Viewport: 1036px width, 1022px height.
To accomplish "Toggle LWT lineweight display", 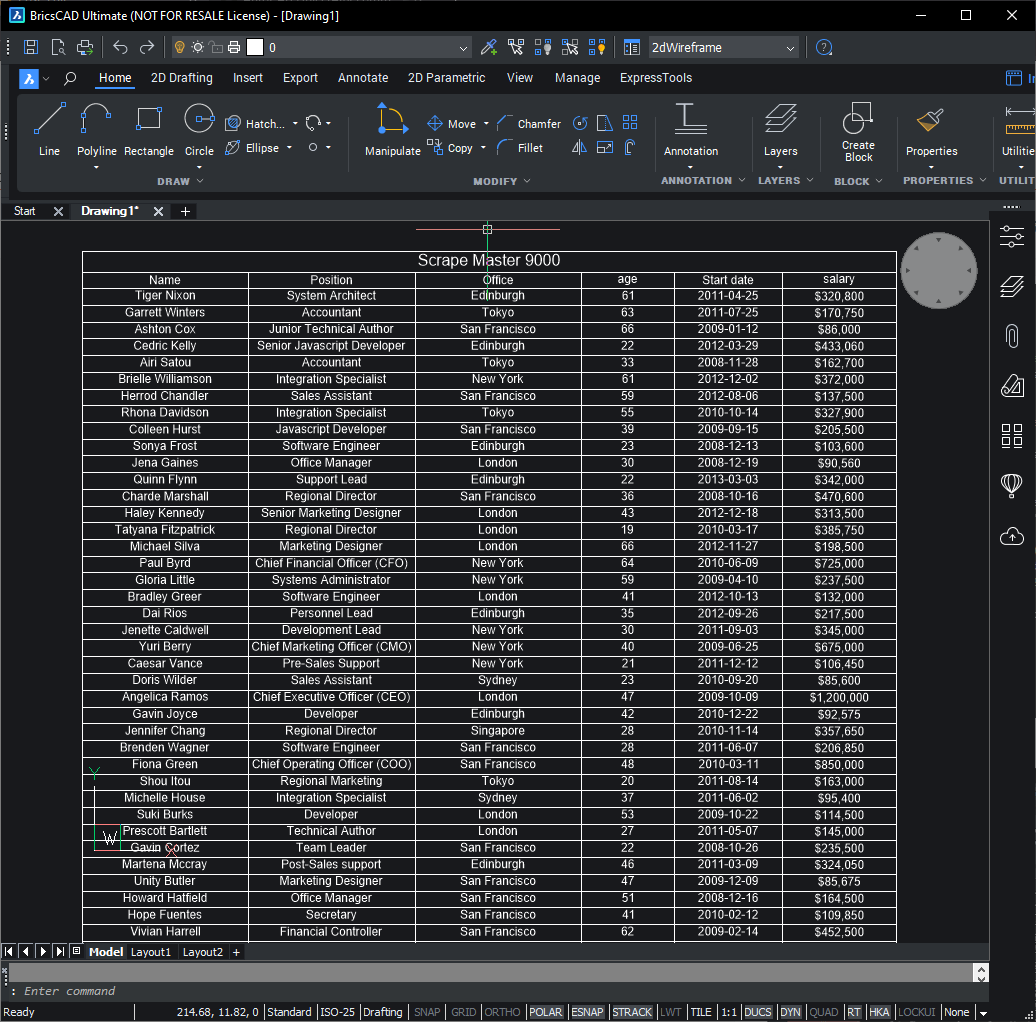I will point(671,1011).
